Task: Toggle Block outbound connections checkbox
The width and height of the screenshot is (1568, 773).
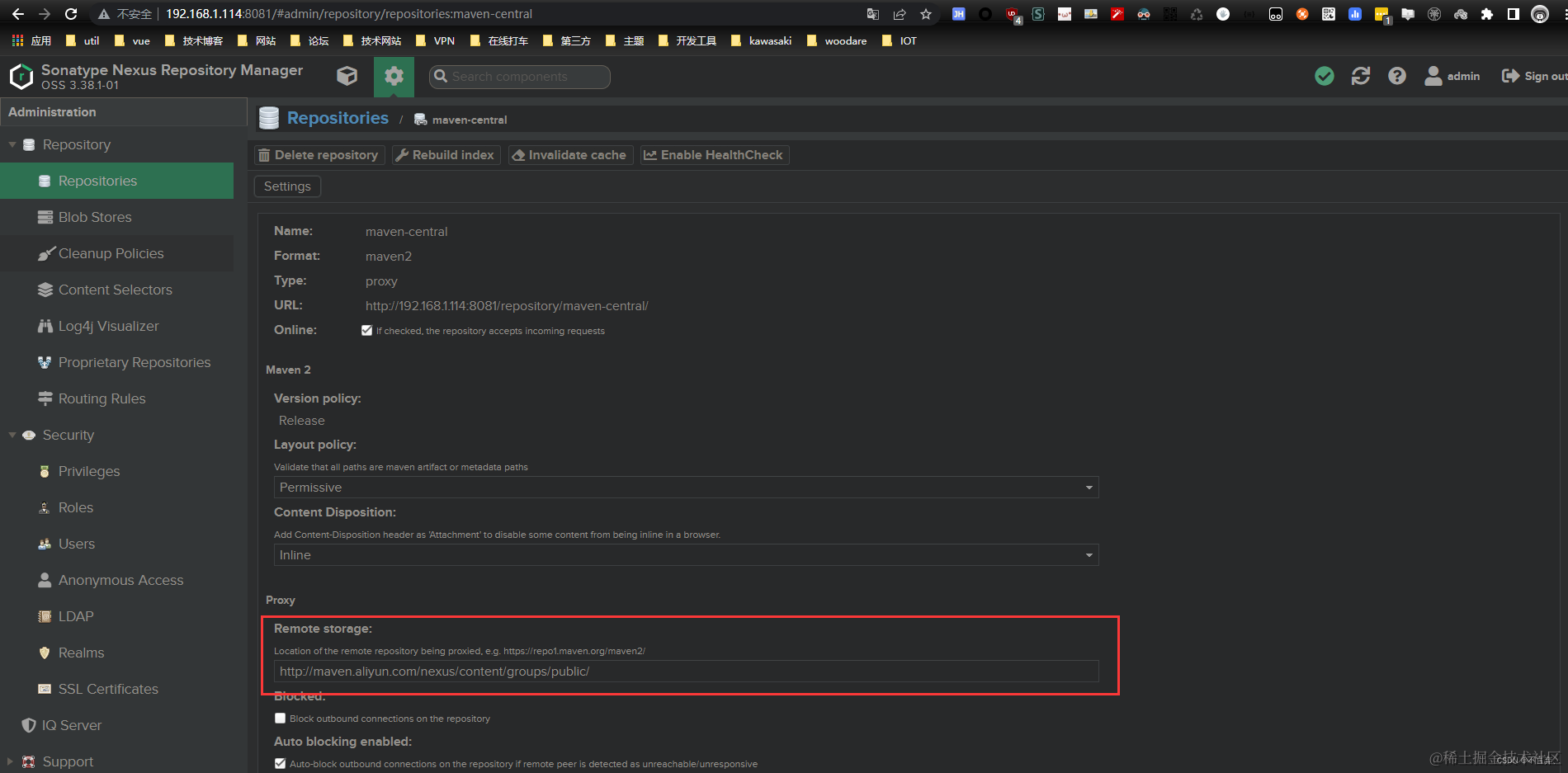Action: point(280,718)
